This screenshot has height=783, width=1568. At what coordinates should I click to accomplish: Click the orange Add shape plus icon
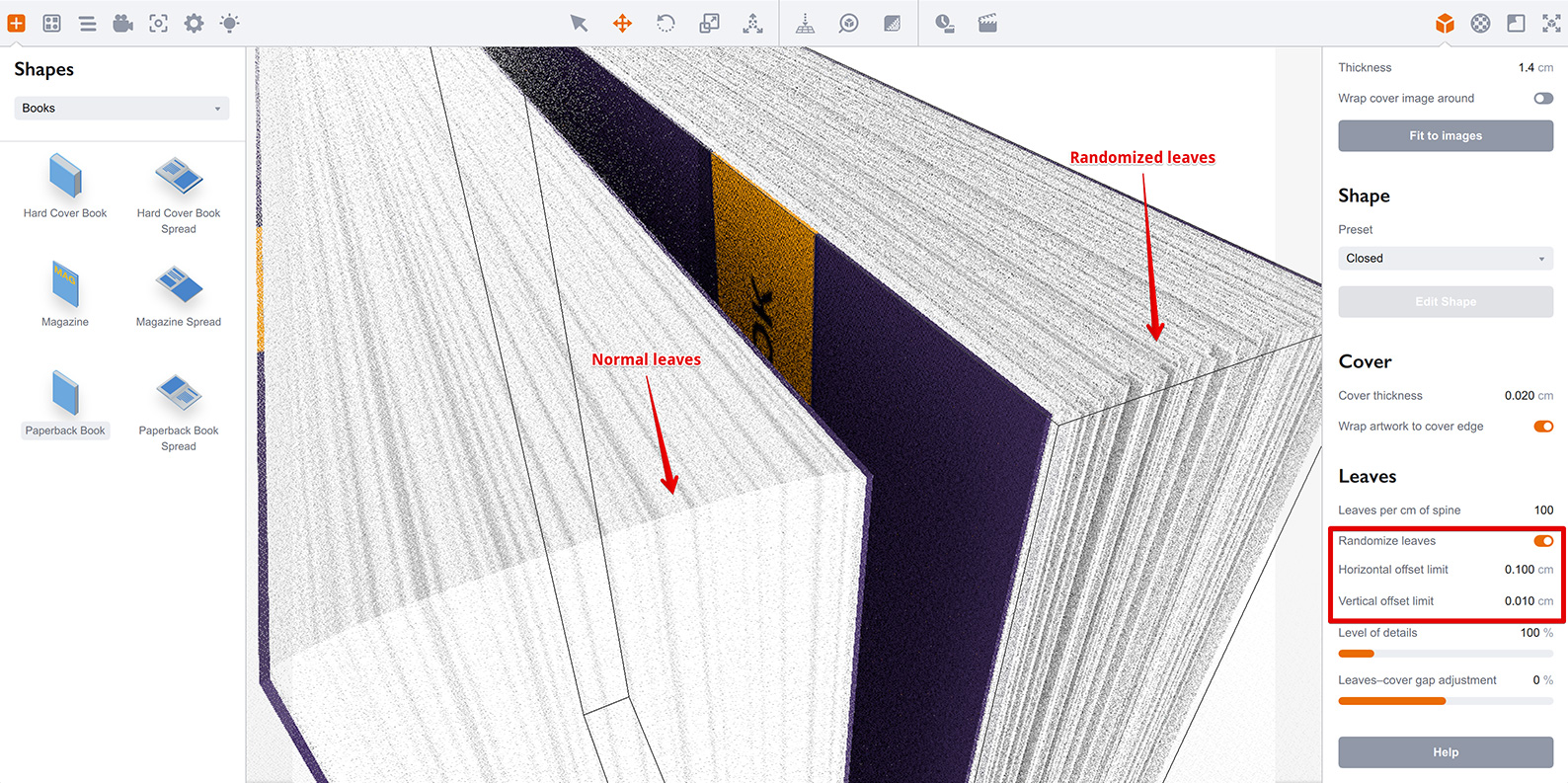point(17,23)
